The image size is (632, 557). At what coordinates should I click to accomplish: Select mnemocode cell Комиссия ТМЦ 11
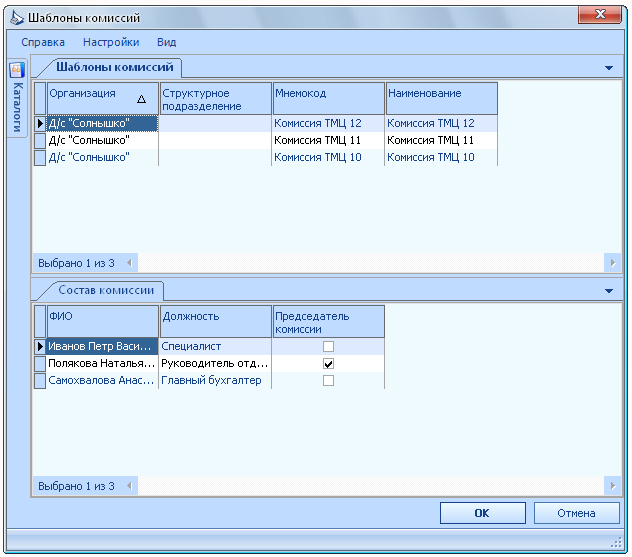click(x=328, y=140)
